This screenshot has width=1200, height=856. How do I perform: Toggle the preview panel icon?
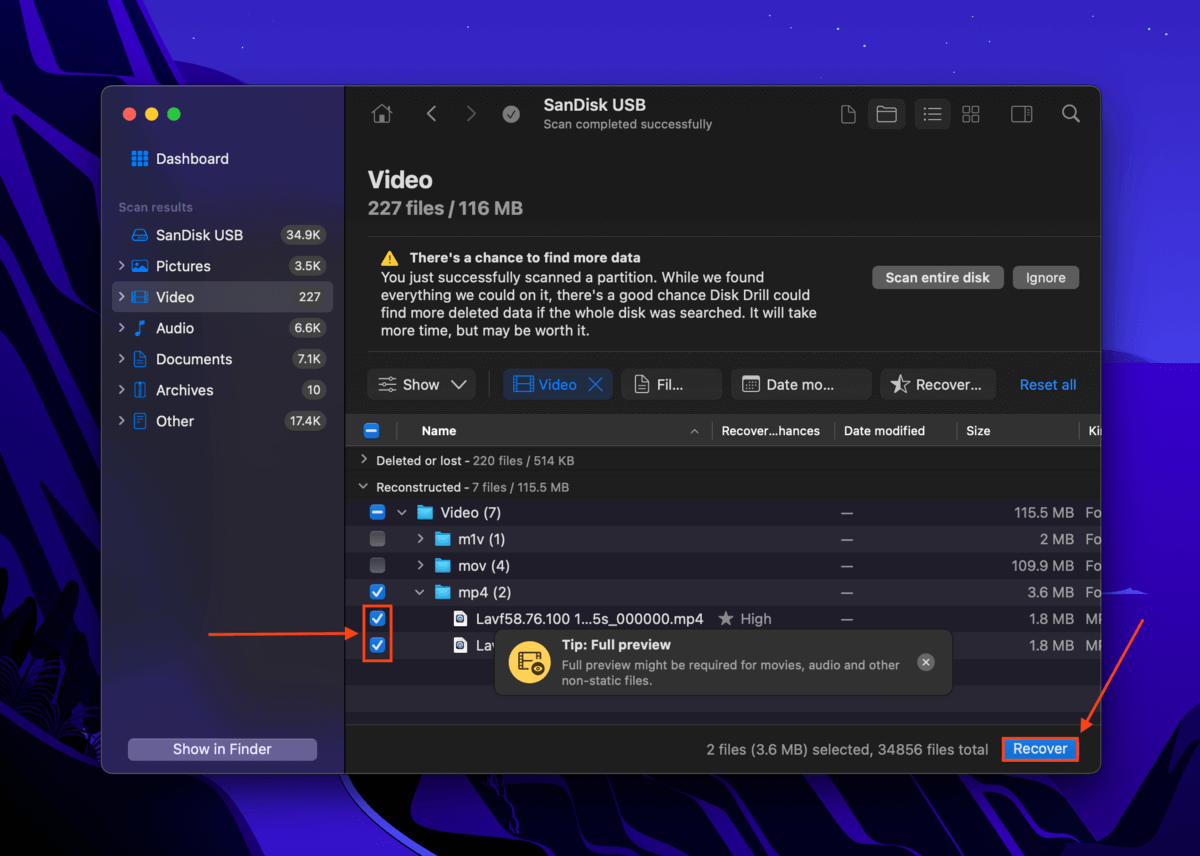[1021, 114]
